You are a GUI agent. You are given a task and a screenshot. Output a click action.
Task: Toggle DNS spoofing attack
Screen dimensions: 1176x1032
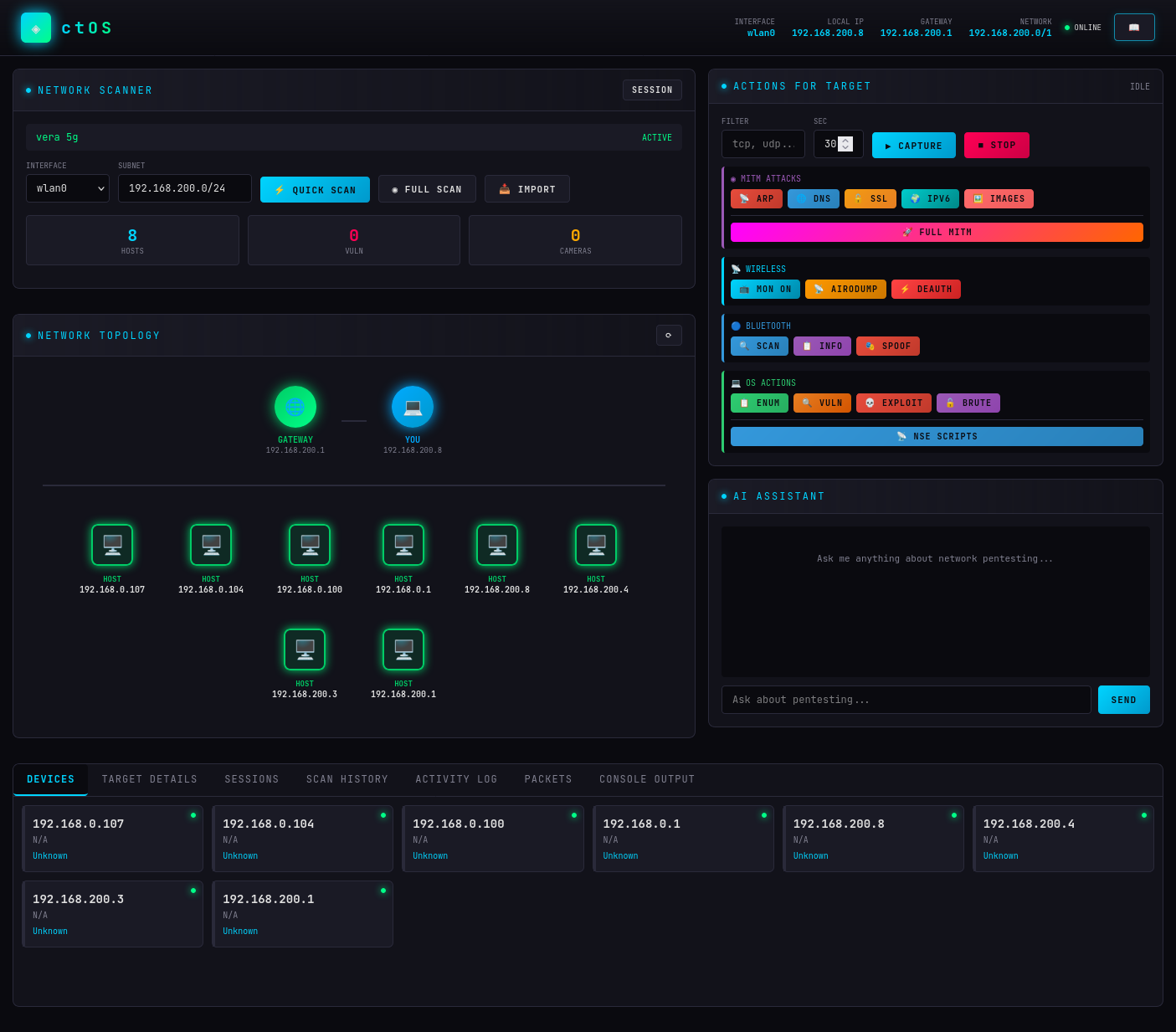[x=814, y=199]
